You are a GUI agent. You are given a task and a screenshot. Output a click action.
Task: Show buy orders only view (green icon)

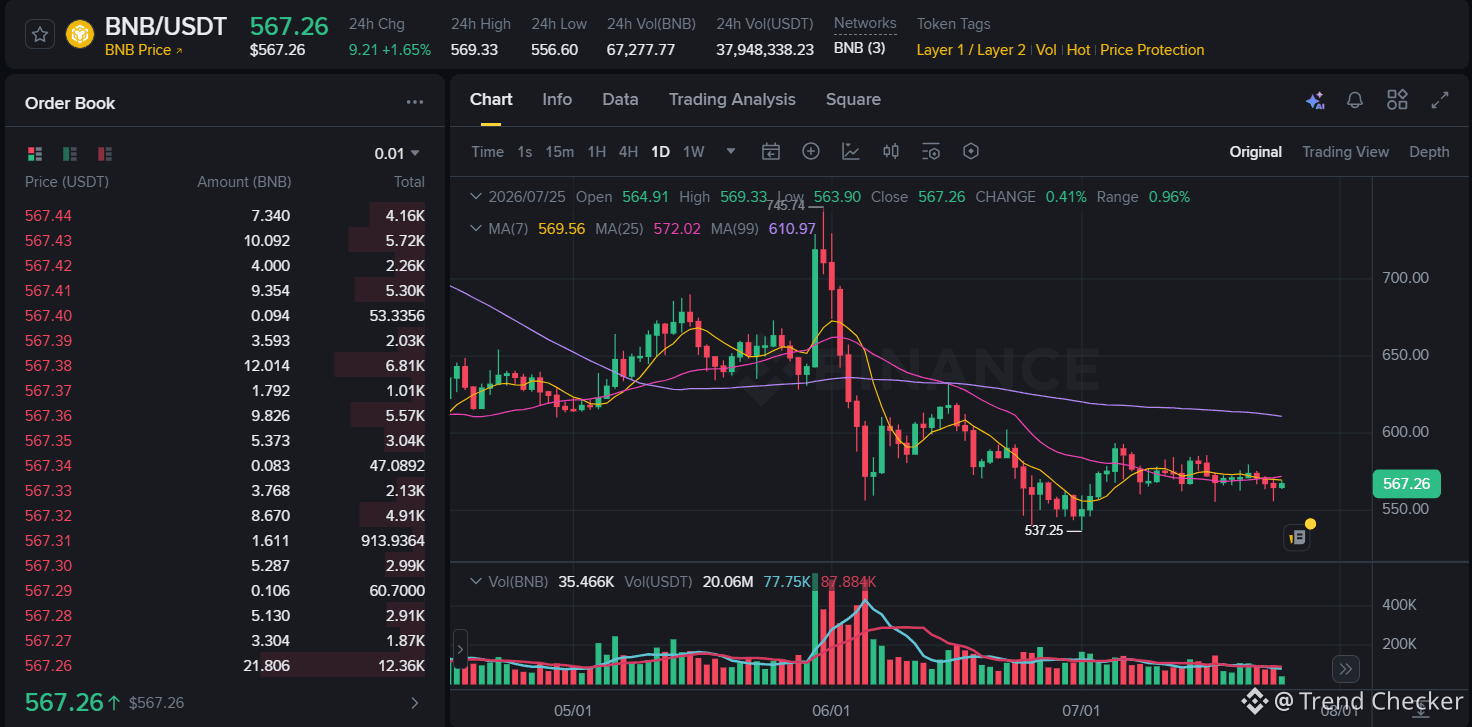pyautogui.click(x=70, y=153)
